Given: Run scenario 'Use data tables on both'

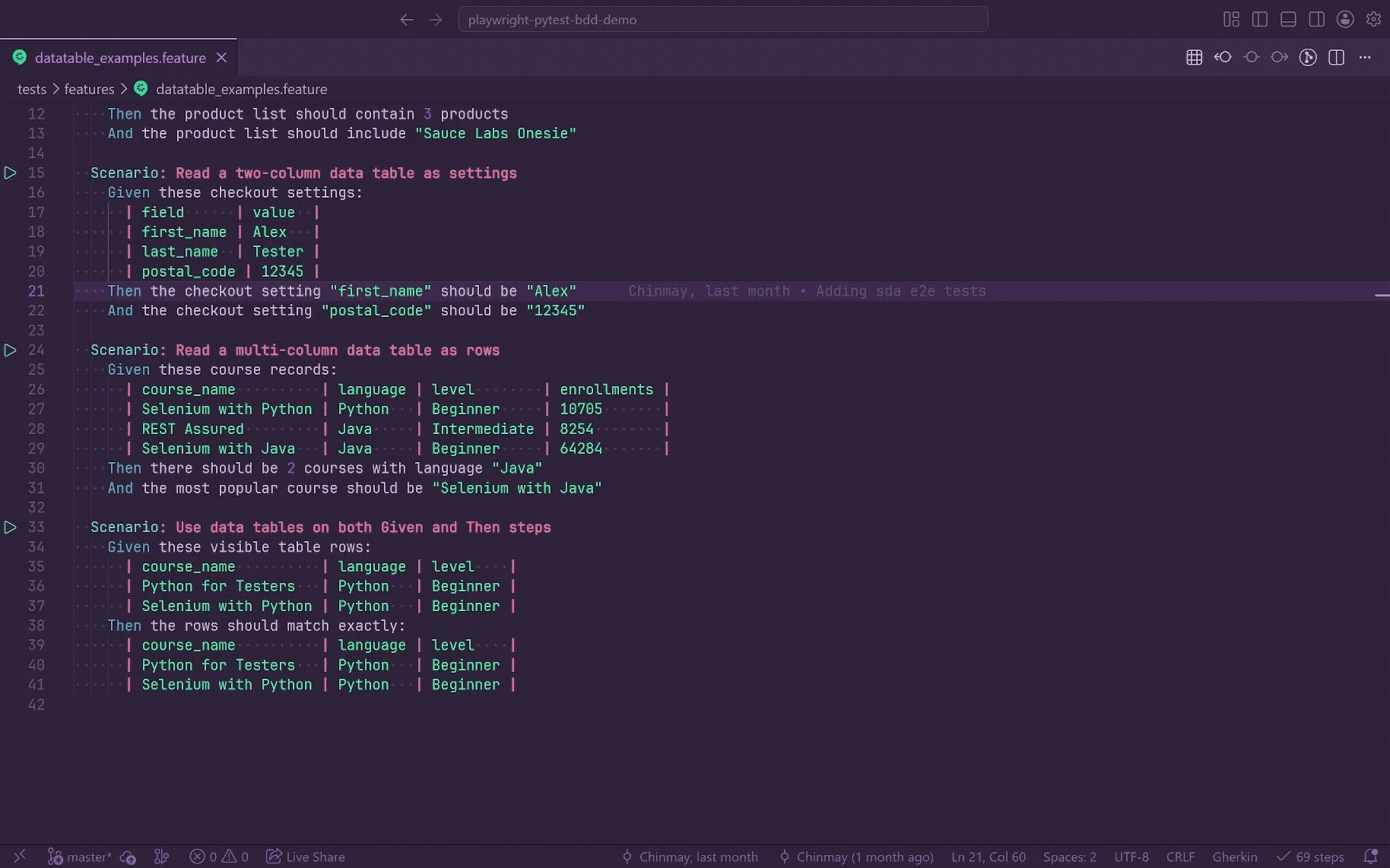Looking at the screenshot, I should tap(11, 527).
